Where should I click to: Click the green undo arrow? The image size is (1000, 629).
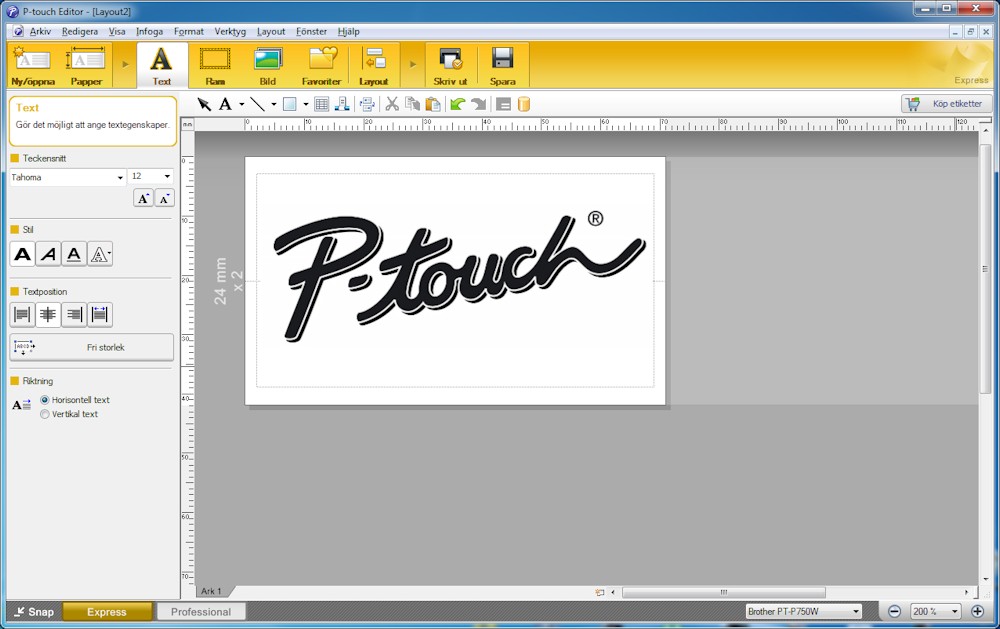[x=457, y=104]
